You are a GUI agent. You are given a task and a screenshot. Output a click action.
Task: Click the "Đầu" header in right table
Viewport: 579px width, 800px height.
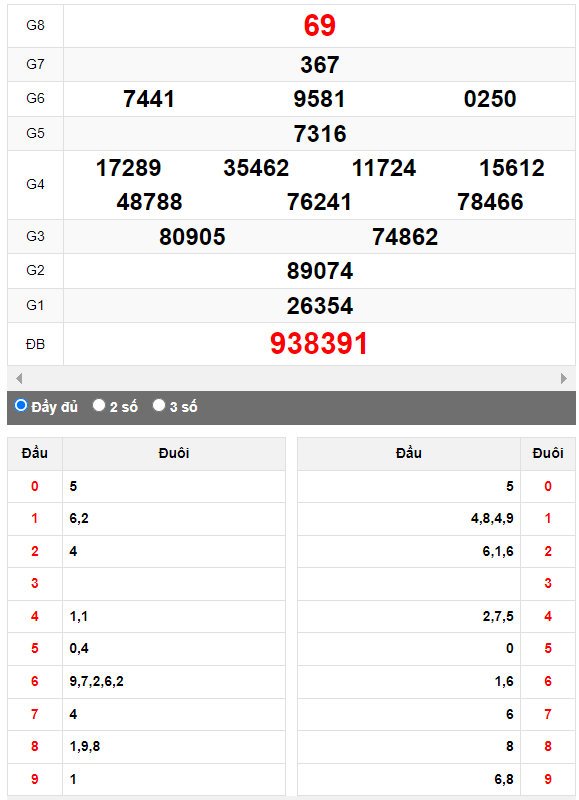pyautogui.click(x=409, y=453)
